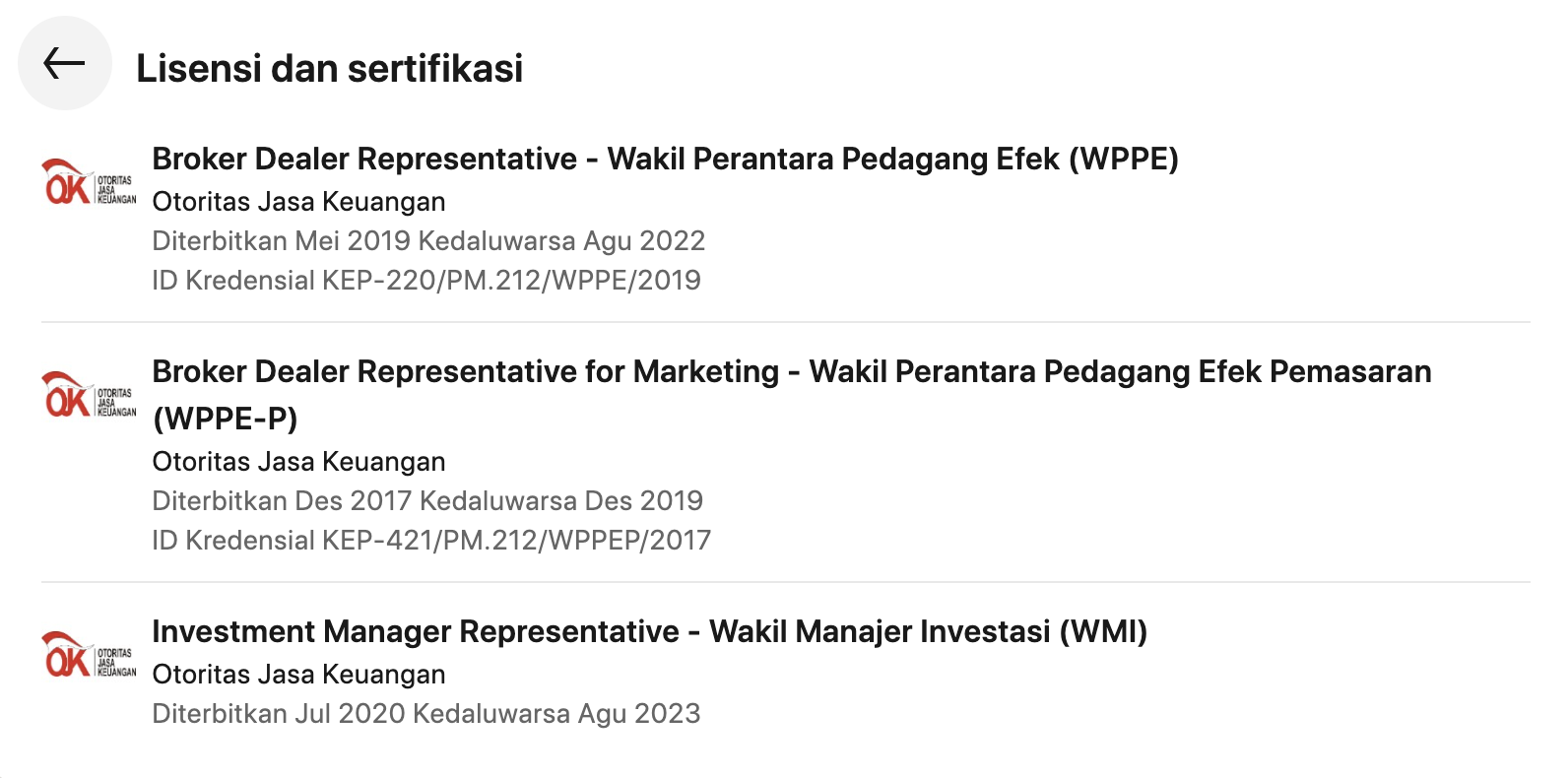
Task: Select Otoritas Jasa Keuangan under WPPE certification
Action: click(x=298, y=202)
